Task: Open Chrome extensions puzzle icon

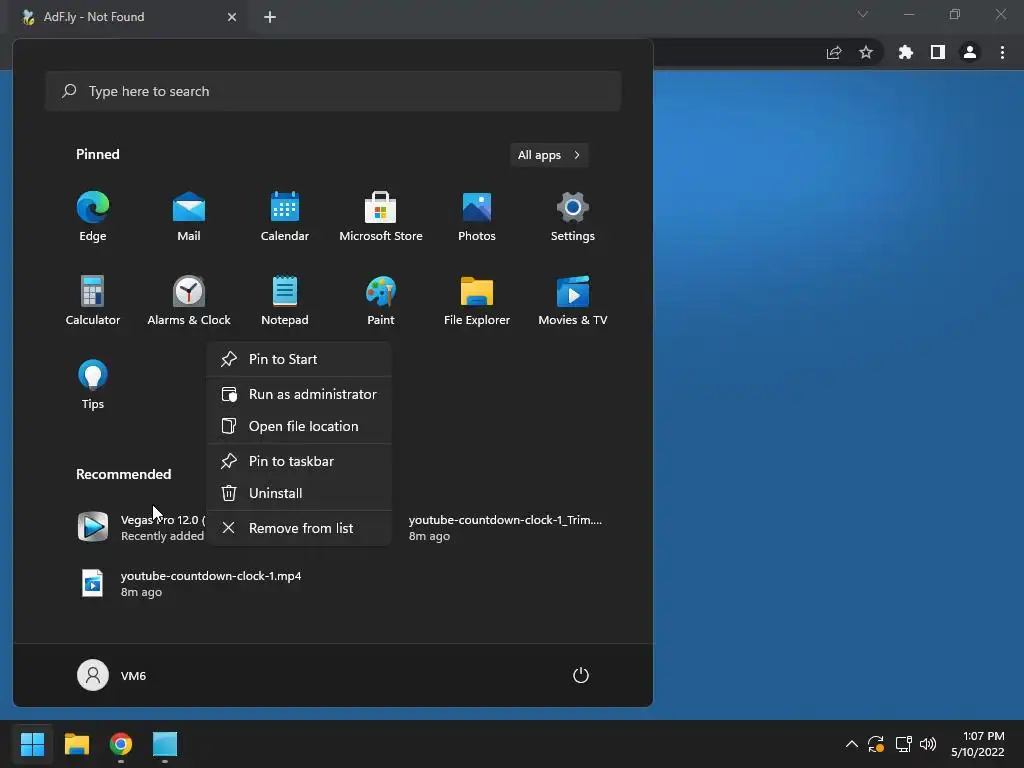Action: (x=905, y=52)
